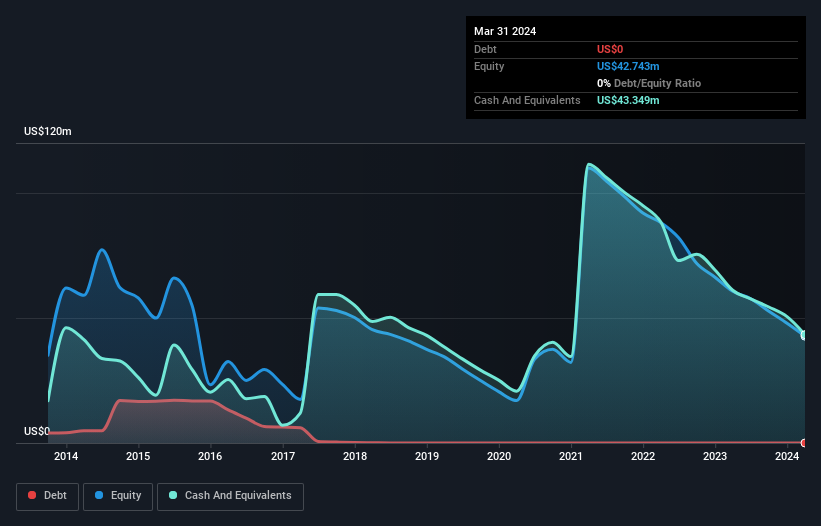Click the 2019 x-axis label
The width and height of the screenshot is (821, 526).
click(x=427, y=456)
